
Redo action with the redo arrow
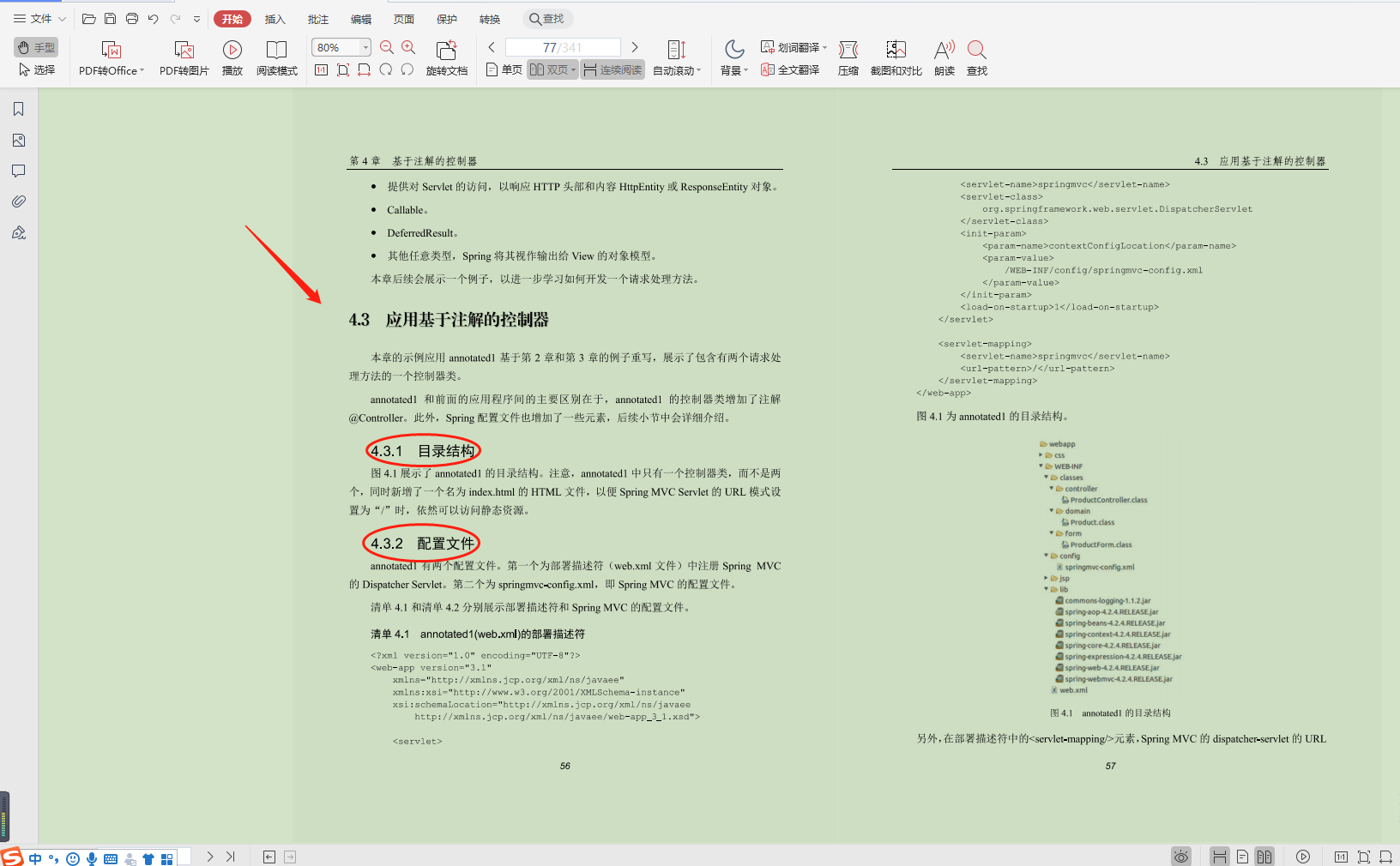[x=175, y=19]
